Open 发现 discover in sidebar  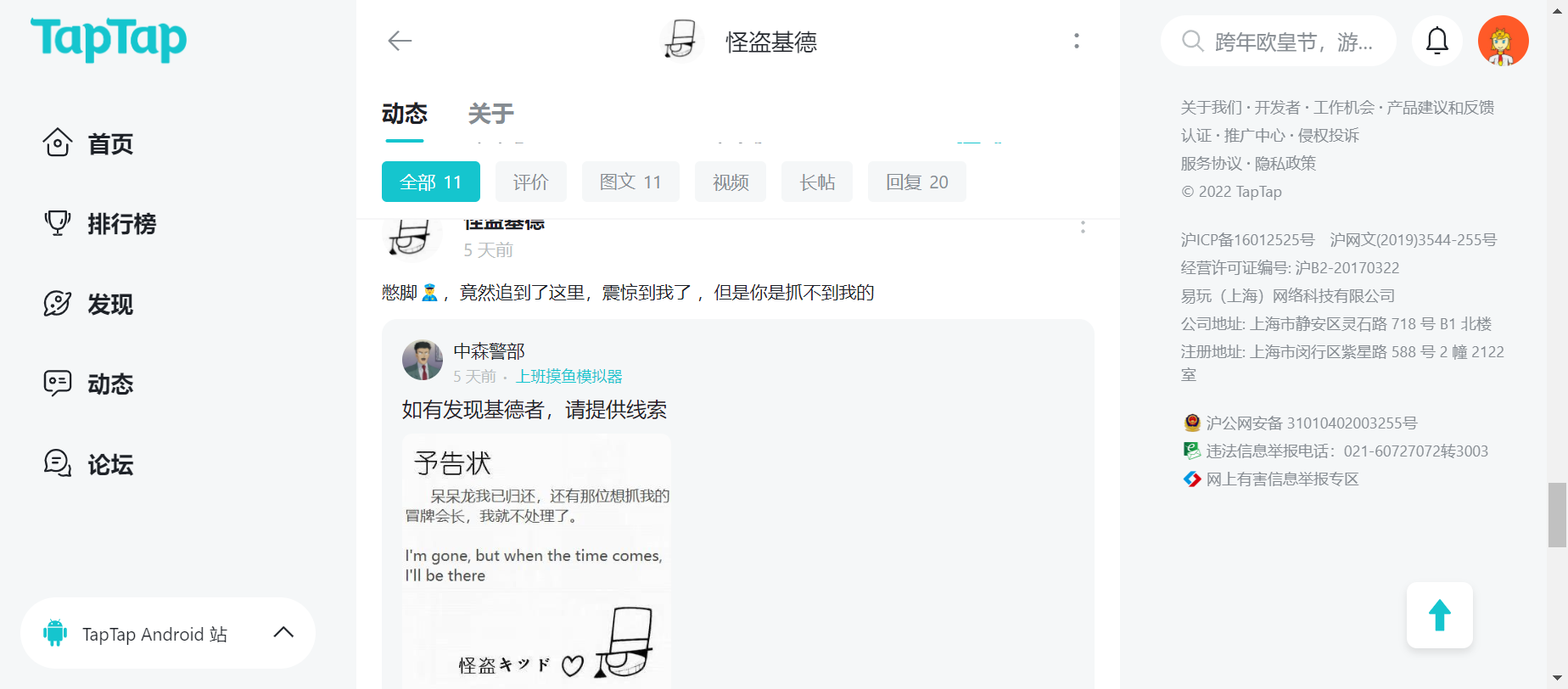coord(89,304)
